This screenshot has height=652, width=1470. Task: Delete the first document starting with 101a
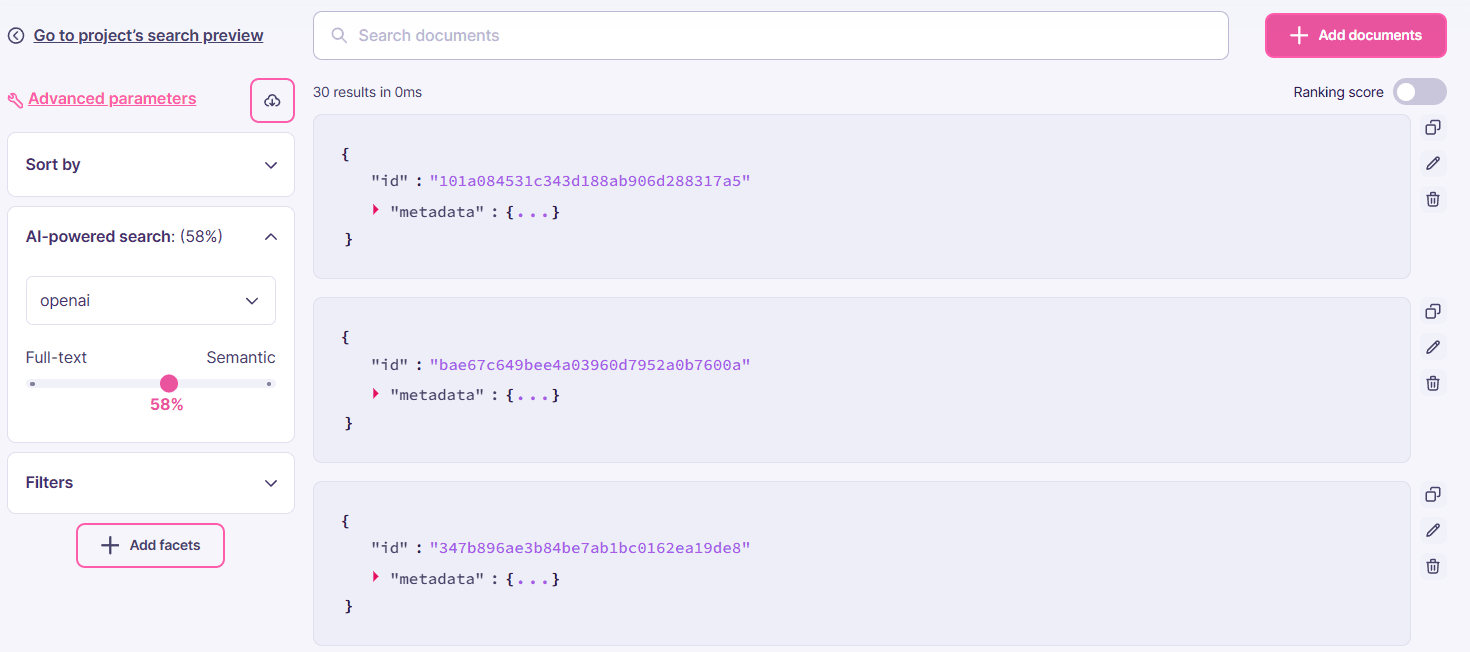point(1432,199)
